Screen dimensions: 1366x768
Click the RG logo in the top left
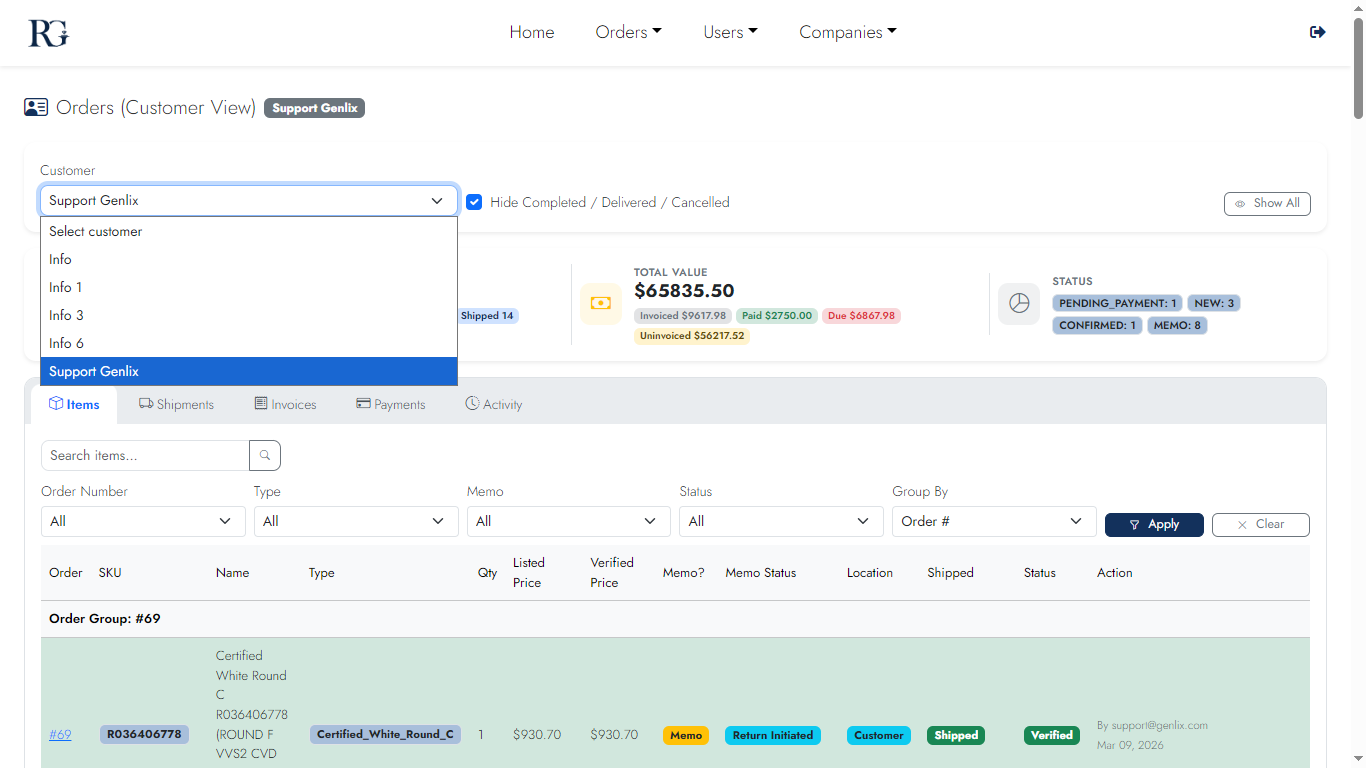[47, 32]
